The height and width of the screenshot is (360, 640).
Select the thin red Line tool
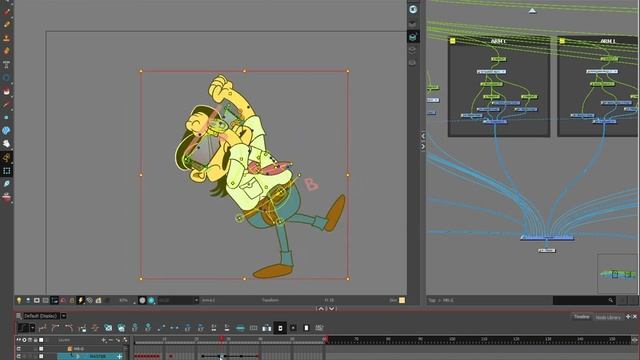tap(7, 105)
